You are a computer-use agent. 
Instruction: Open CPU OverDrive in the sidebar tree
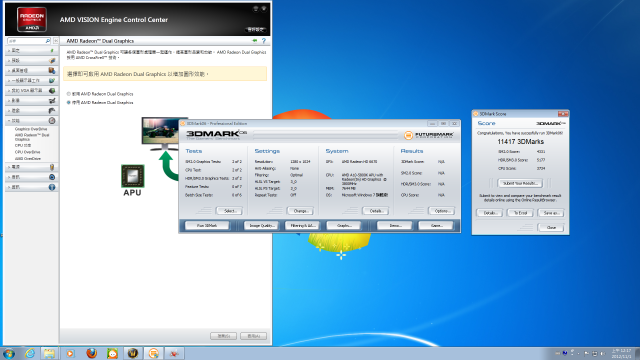click(27, 152)
